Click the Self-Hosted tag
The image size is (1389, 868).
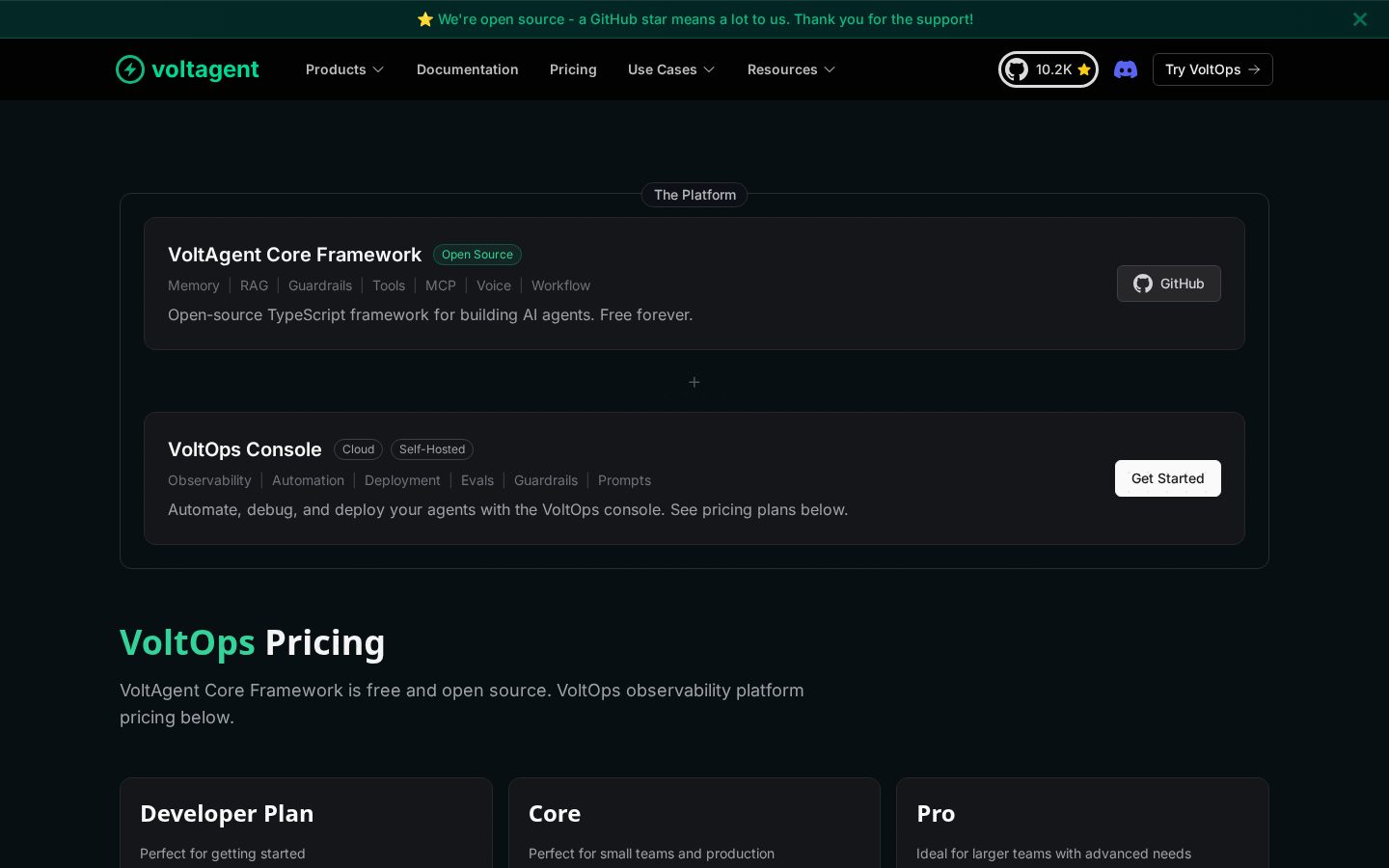(432, 449)
